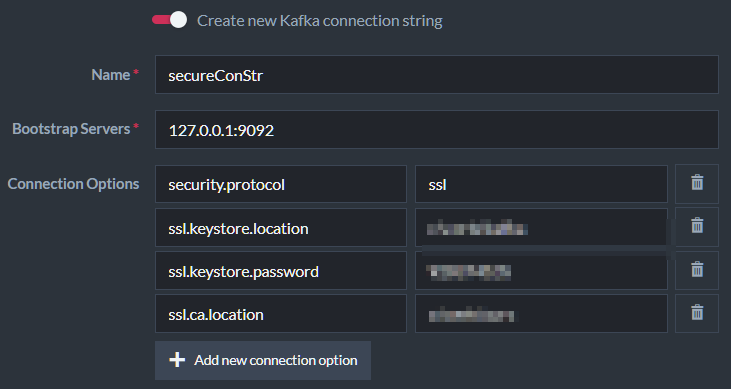Viewport: 731px width, 389px height.
Task: Click the Name label
Action: 110,75
